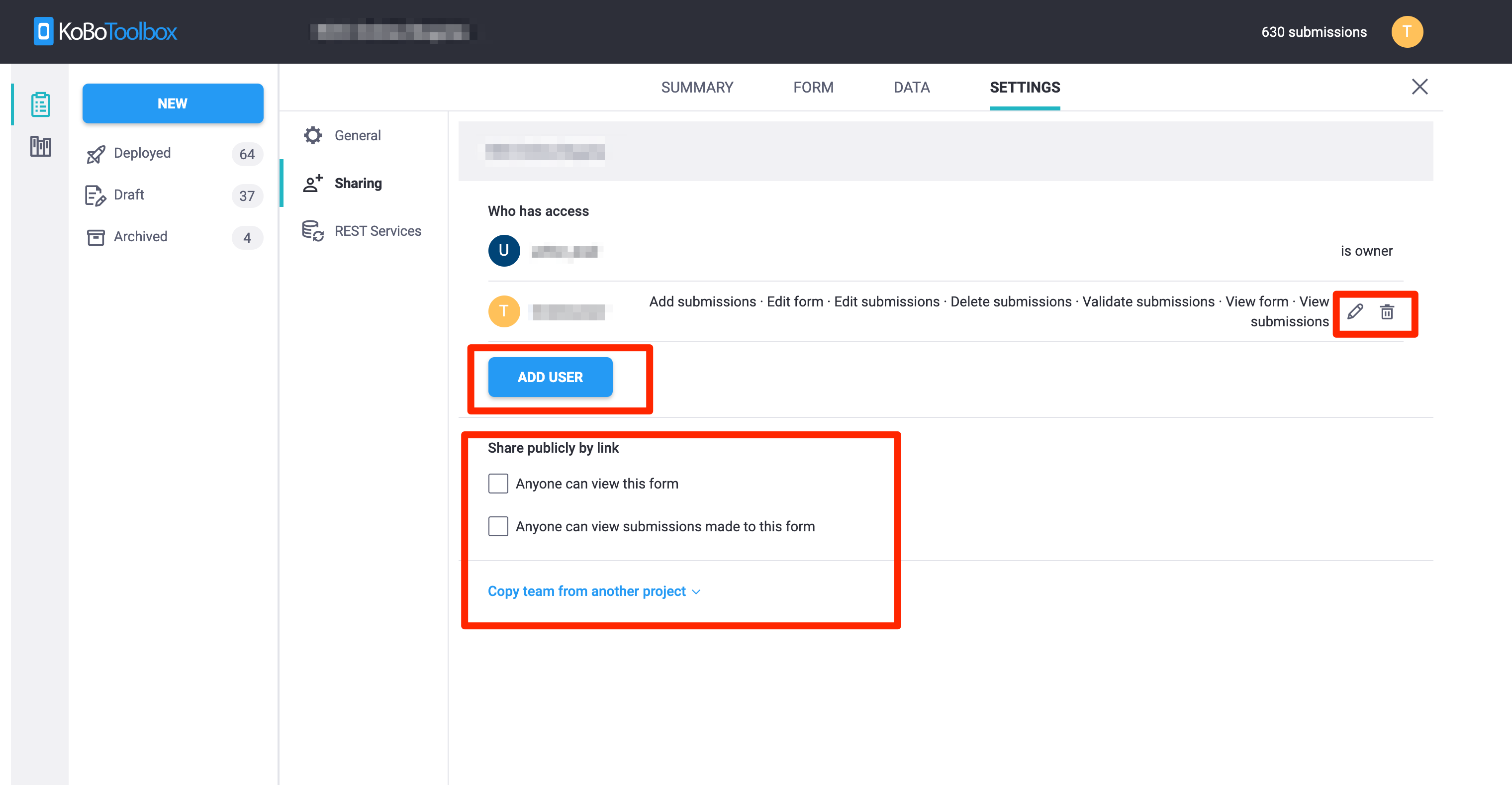The width and height of the screenshot is (1512, 785).
Task: Open the account avatar in the top bar
Action: tap(1408, 32)
